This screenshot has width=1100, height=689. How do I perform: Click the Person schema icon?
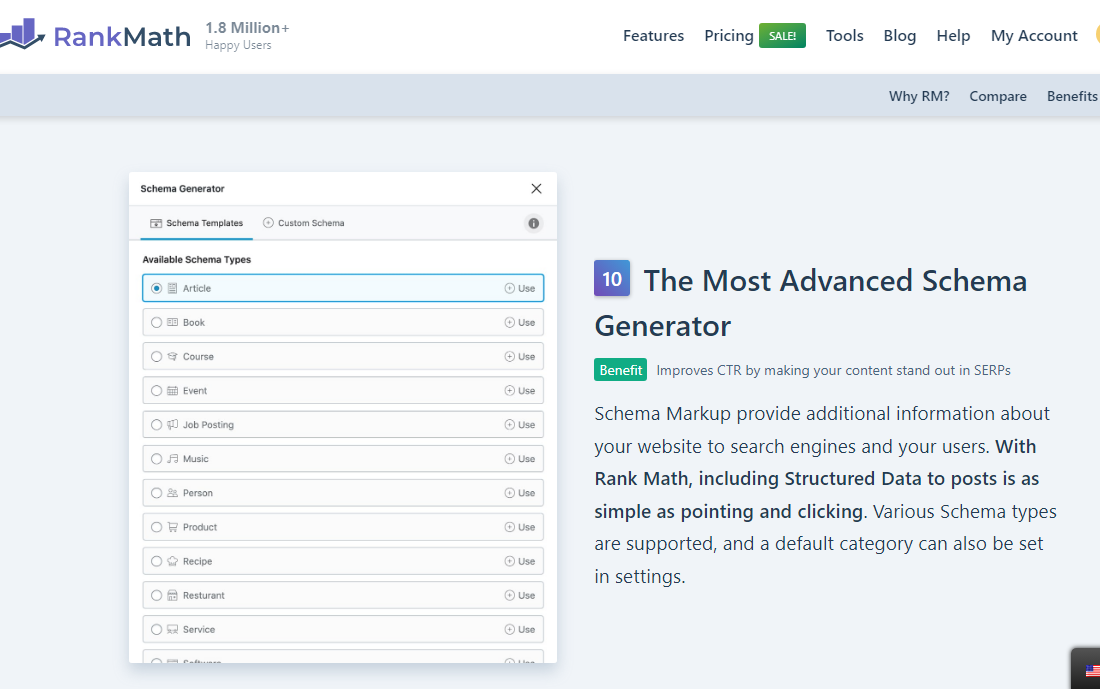point(171,492)
